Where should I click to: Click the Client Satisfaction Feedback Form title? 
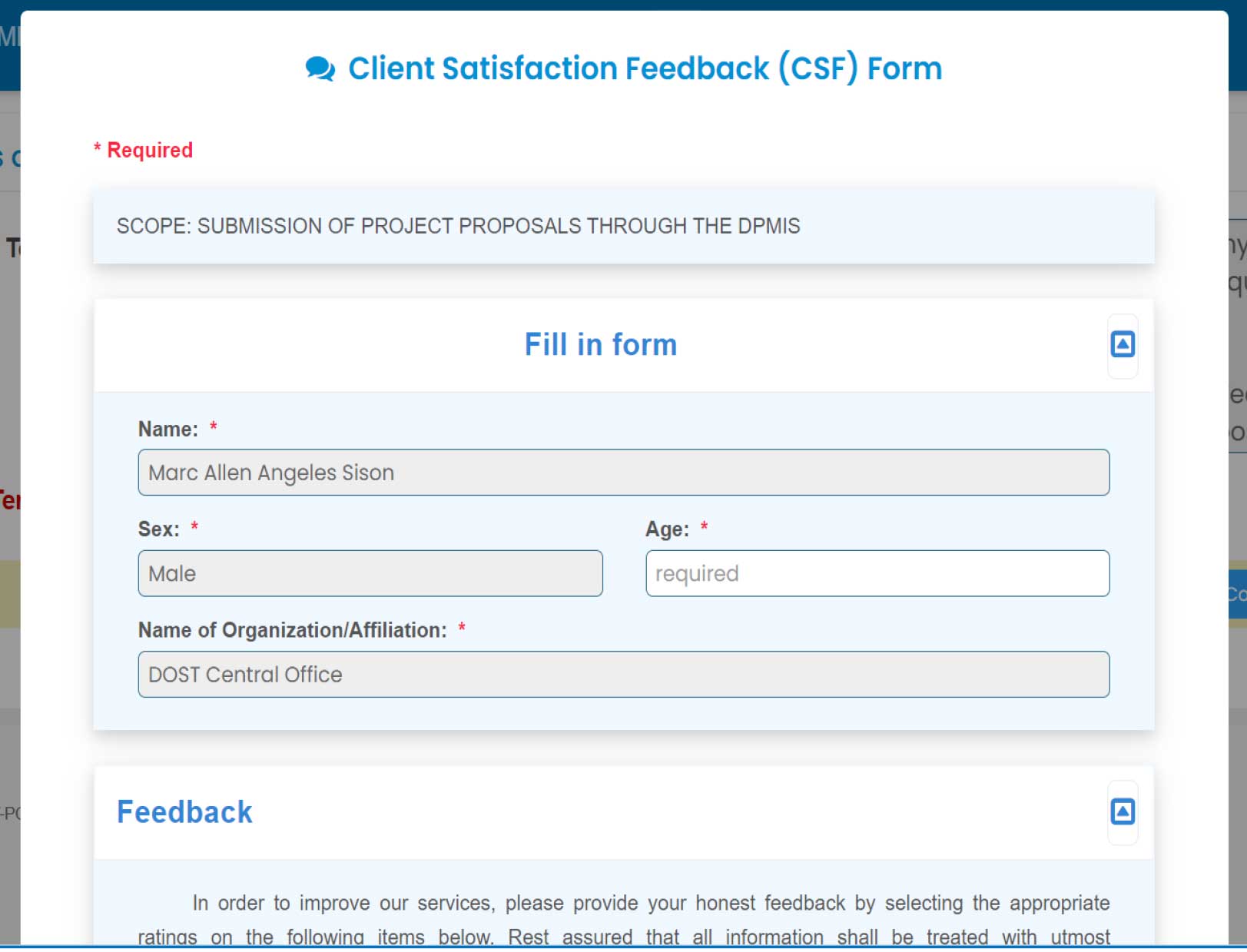click(645, 68)
